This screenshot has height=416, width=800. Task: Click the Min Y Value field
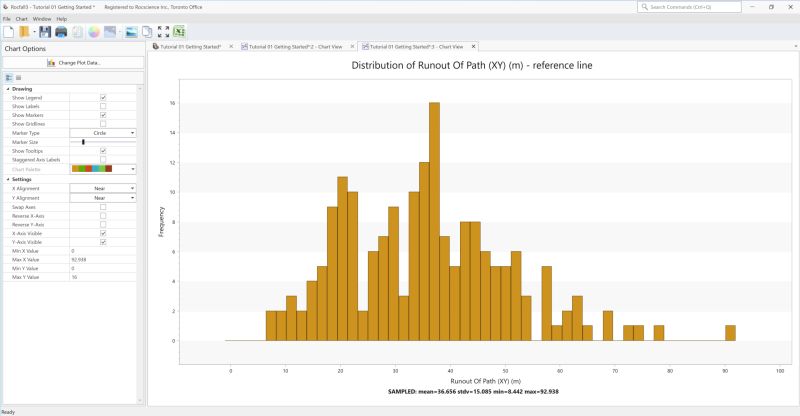click(x=103, y=268)
